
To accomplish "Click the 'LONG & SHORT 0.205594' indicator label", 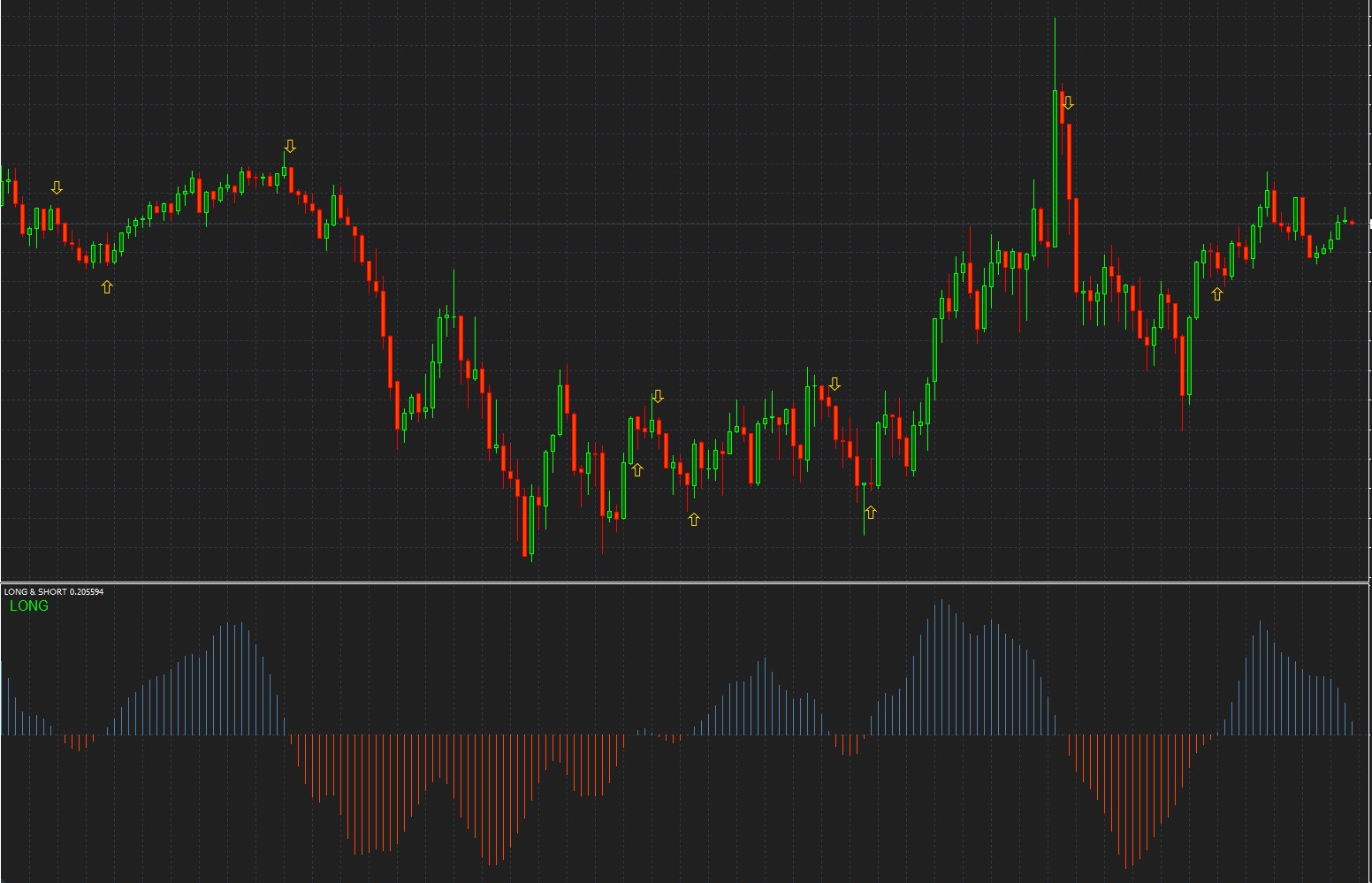I will coord(54,591).
